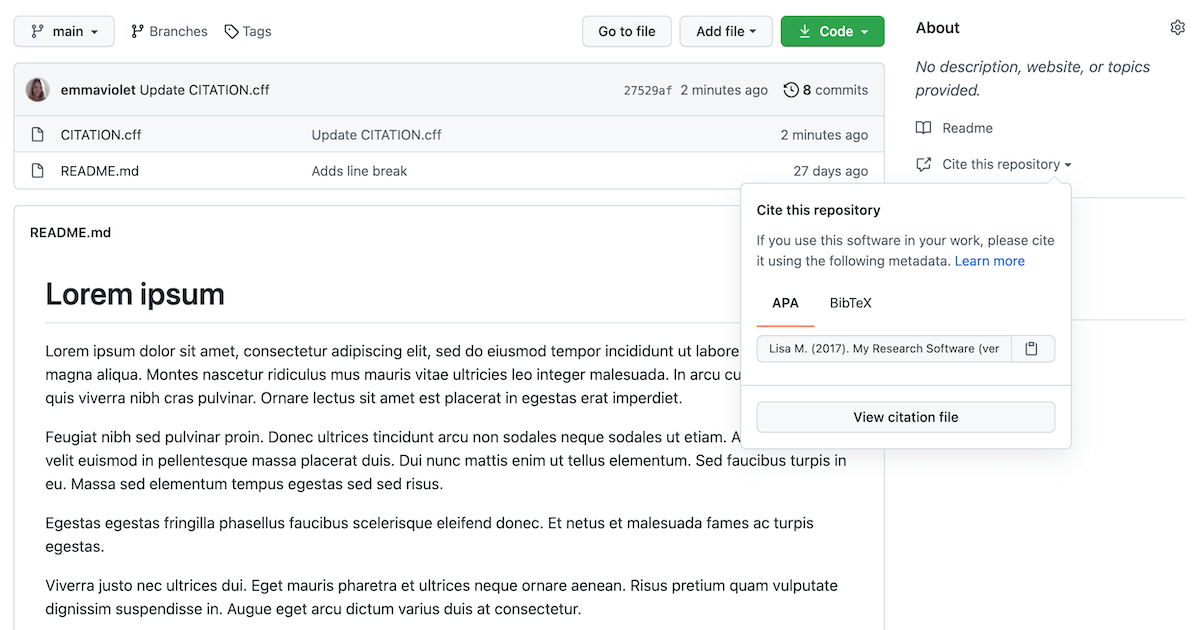The image size is (1200, 630).
Task: Click the commit history clock icon
Action: pyautogui.click(x=791, y=89)
